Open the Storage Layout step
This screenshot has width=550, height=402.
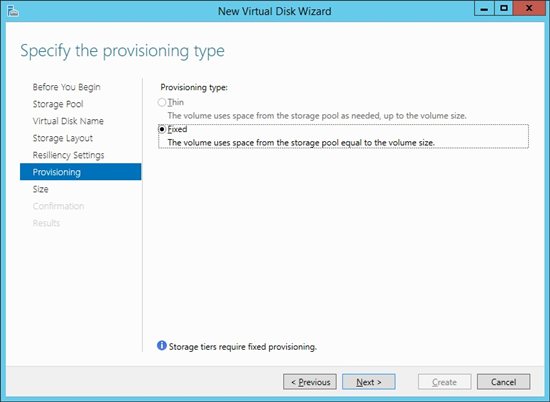click(x=62, y=138)
